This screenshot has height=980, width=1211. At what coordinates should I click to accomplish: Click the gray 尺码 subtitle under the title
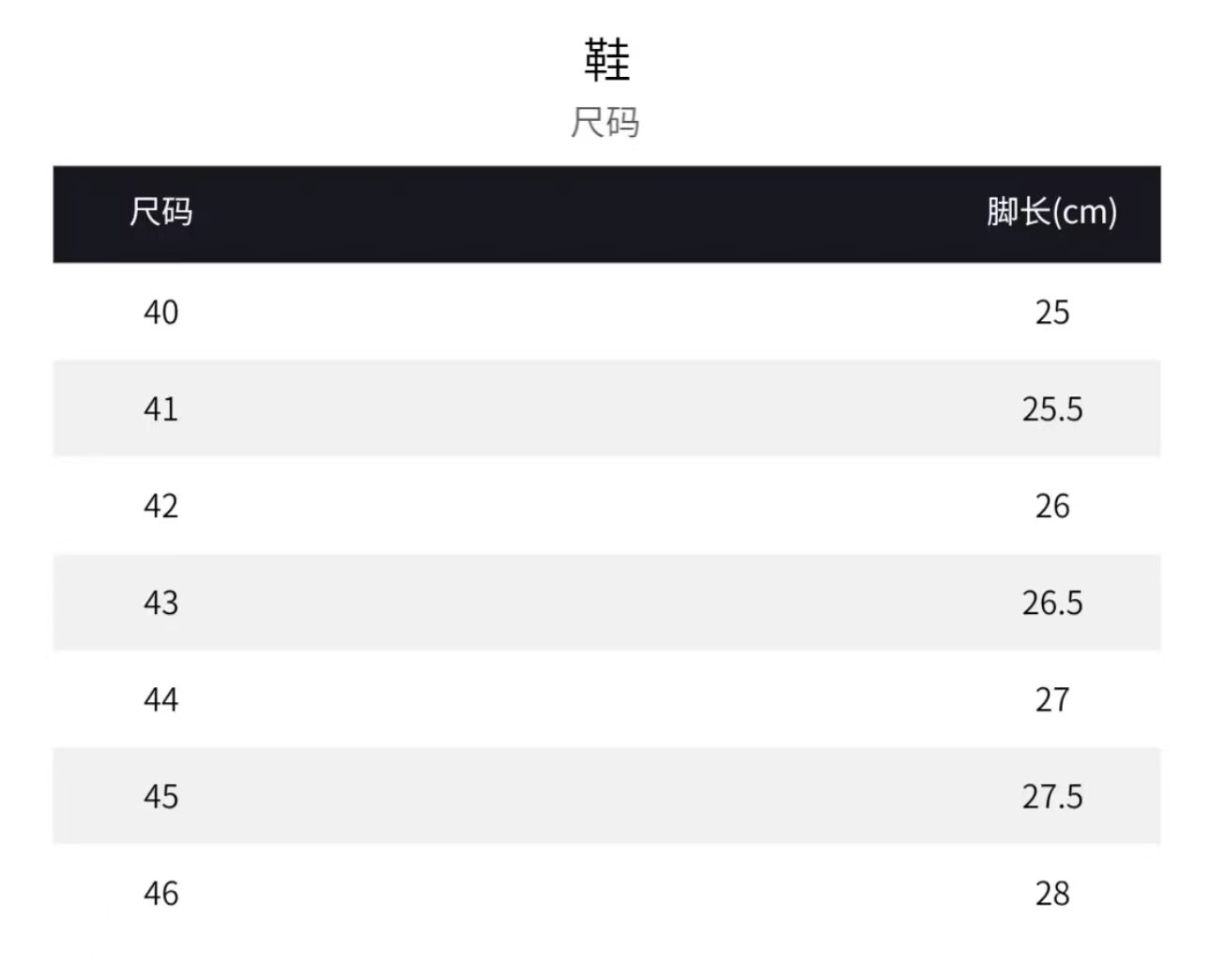point(605,123)
